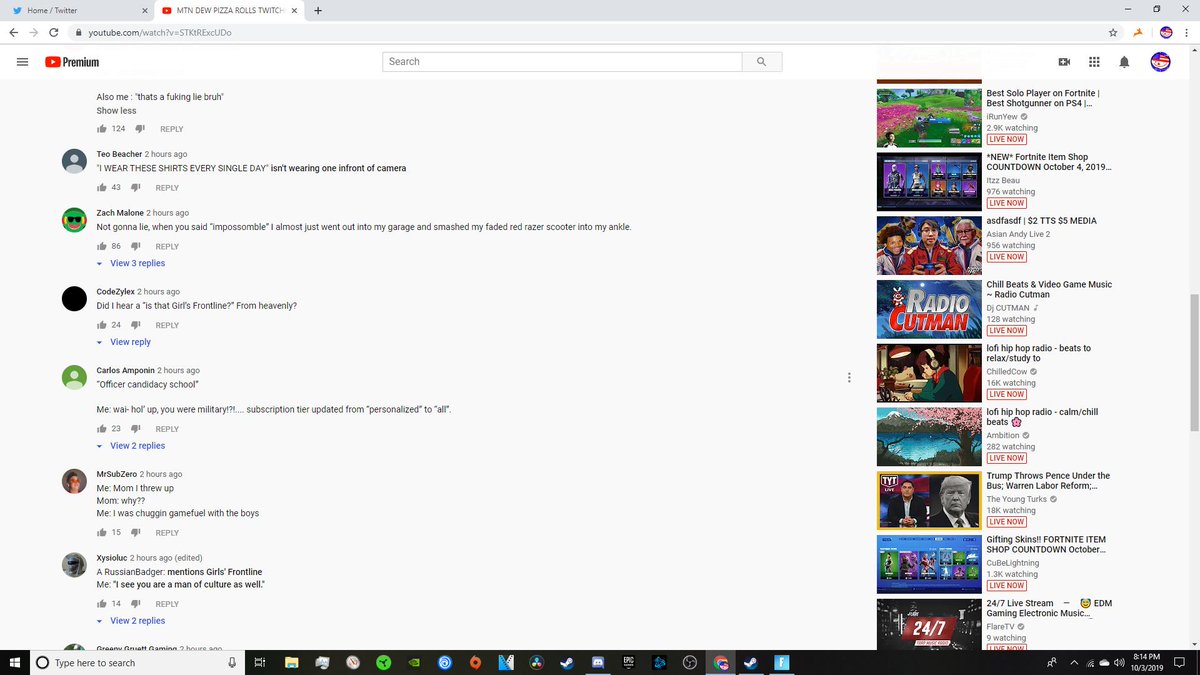Open Discord from the taskbar
The width and height of the screenshot is (1200, 675).
(x=600, y=662)
